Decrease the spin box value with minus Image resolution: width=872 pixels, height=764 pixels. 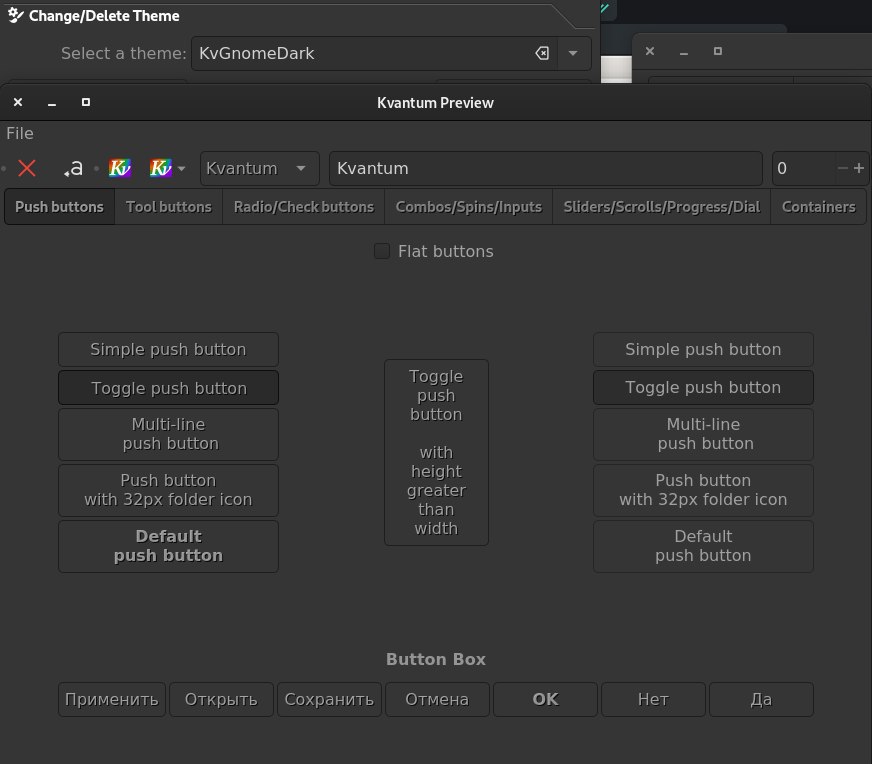[x=843, y=168]
